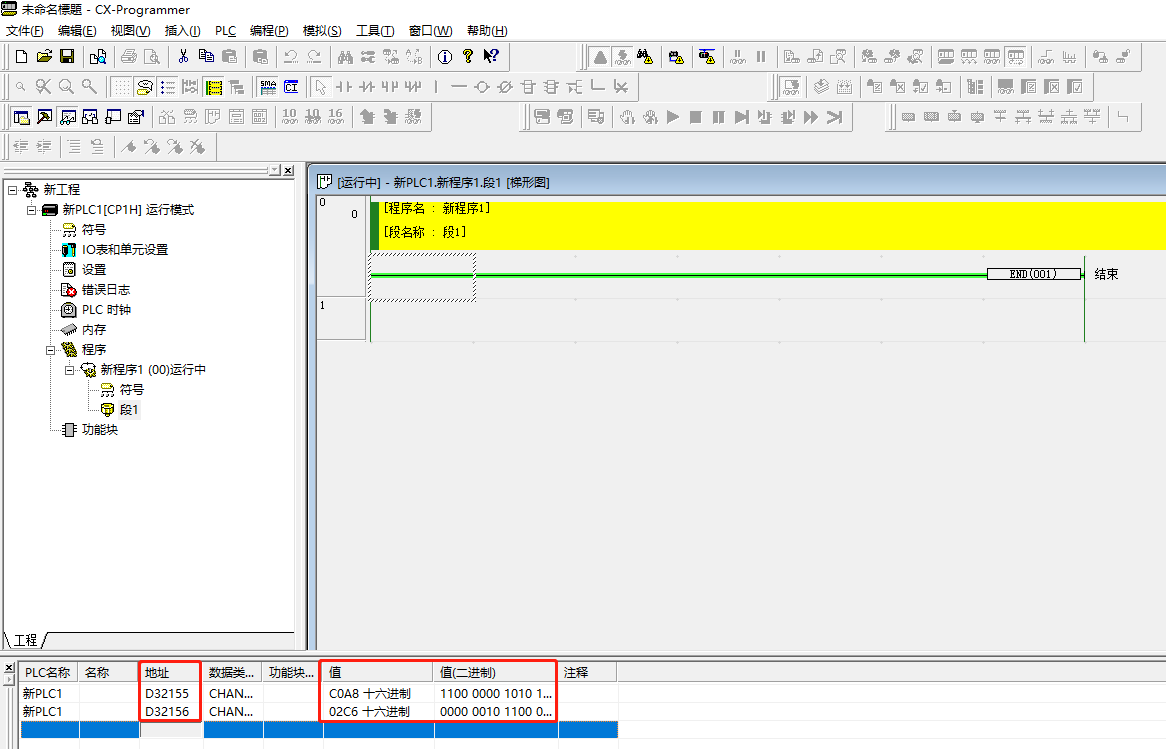The width and height of the screenshot is (1166, 749).
Task: Click online search binoculars warning icon
Action: (645, 57)
